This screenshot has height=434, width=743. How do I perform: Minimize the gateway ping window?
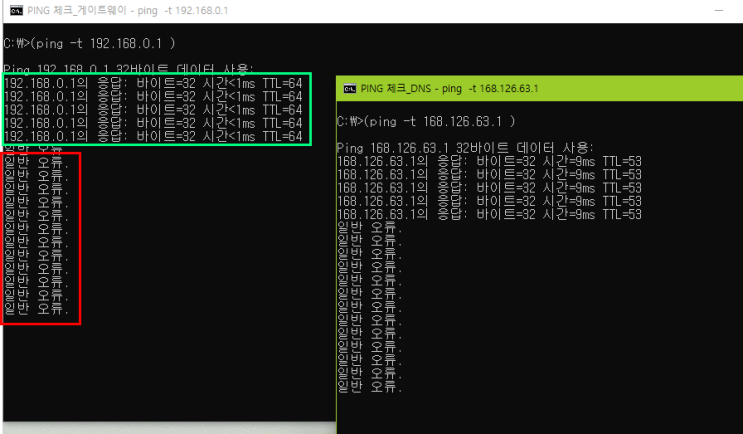coord(719,10)
